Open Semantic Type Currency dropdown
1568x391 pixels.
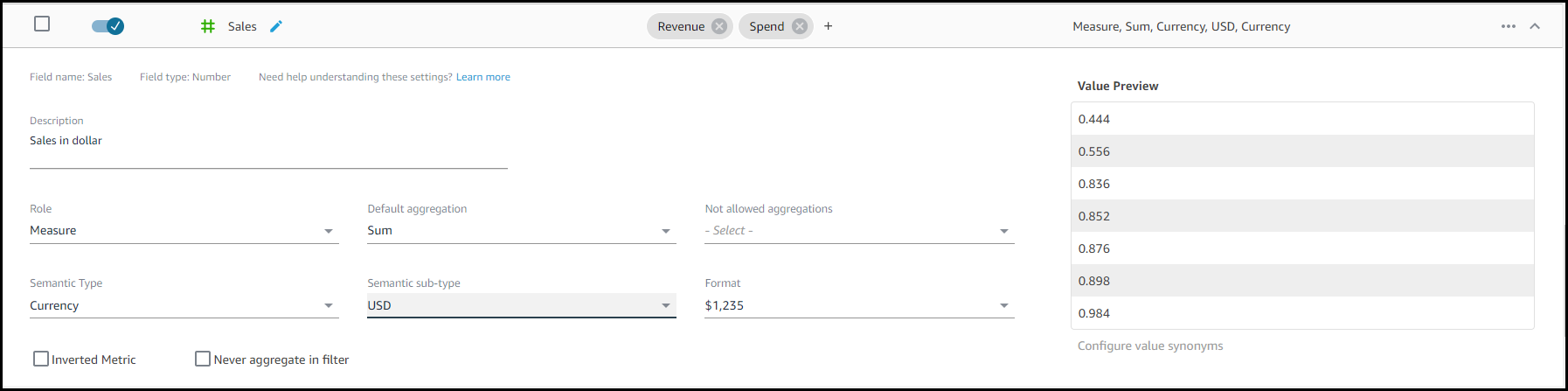[x=184, y=306]
